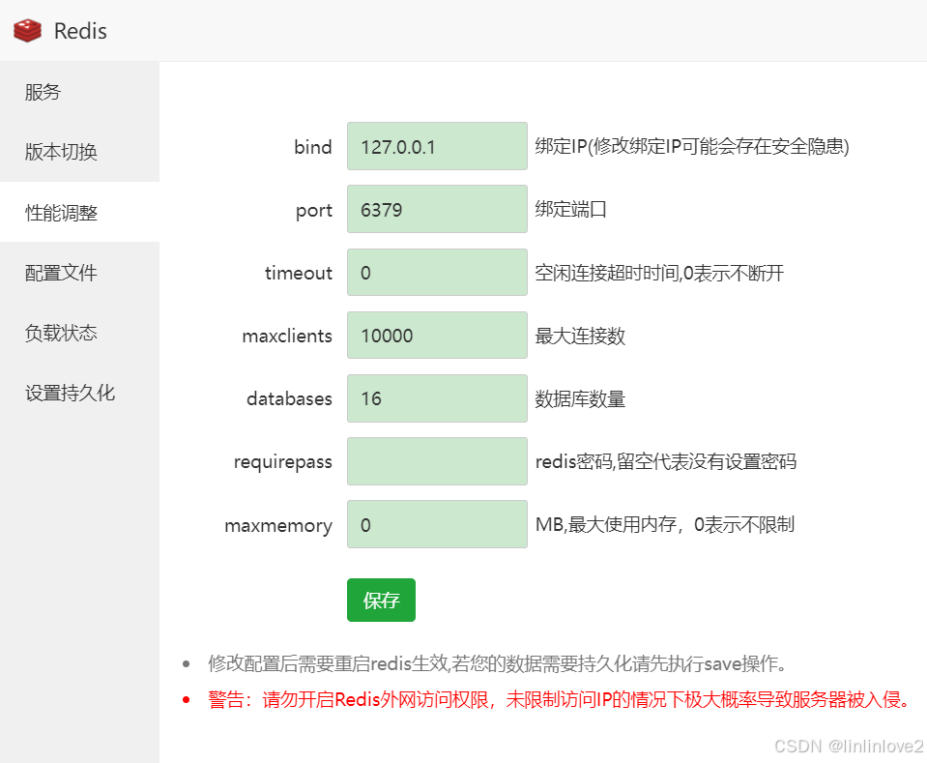Click the 空闲连接超时时间 description
The width and height of the screenshot is (927, 763).
(659, 273)
